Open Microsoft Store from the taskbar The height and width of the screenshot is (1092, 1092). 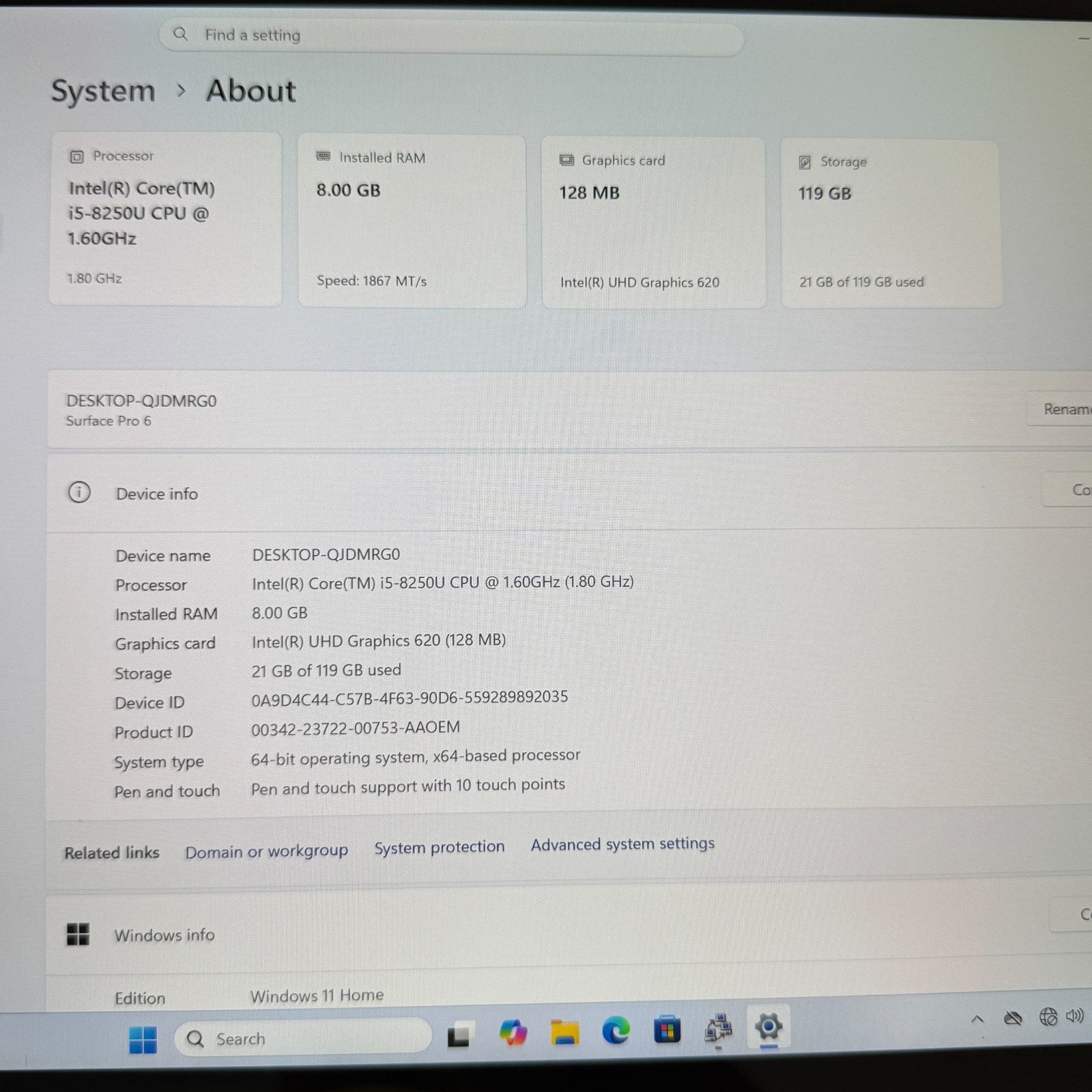[667, 1029]
